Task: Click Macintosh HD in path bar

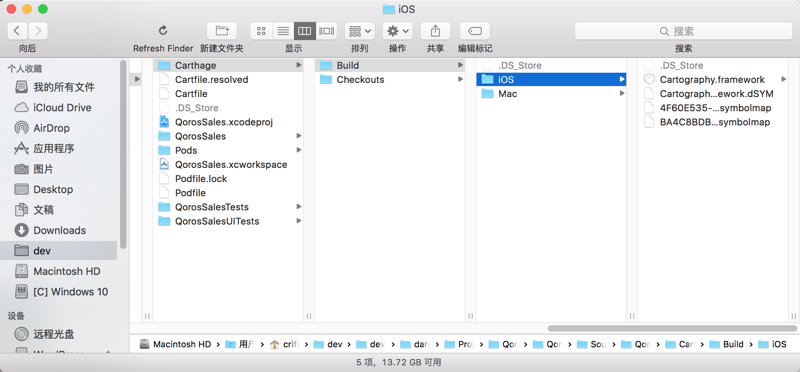Action: tap(176, 344)
